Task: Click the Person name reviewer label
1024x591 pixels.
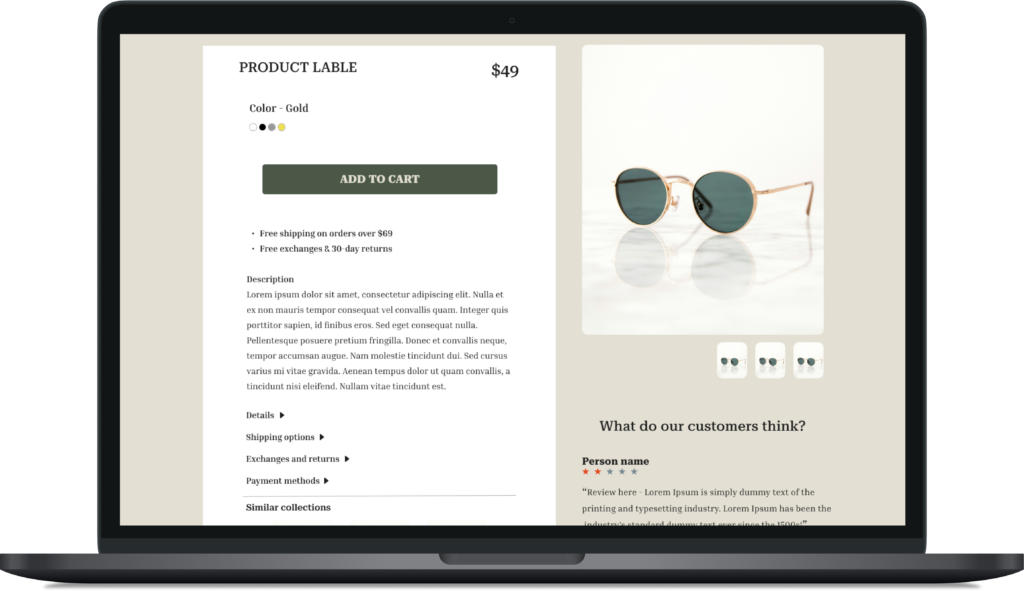Action: [615, 461]
